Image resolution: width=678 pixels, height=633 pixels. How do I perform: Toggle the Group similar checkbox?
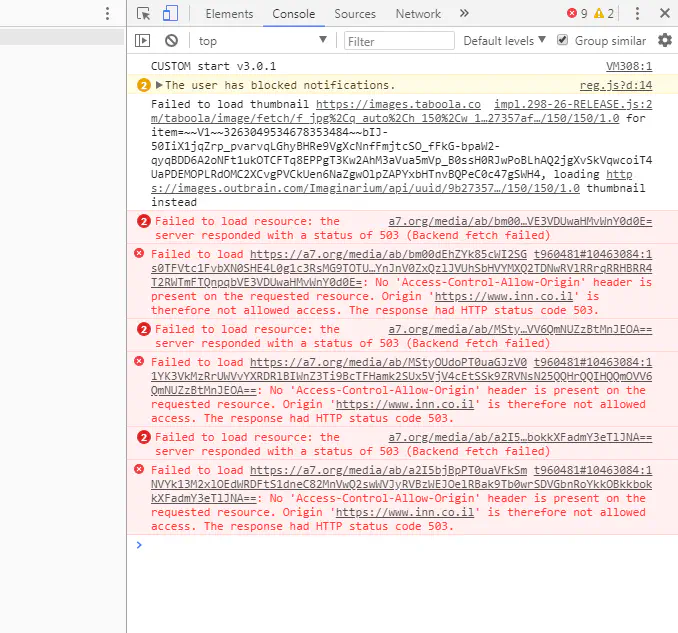562,41
